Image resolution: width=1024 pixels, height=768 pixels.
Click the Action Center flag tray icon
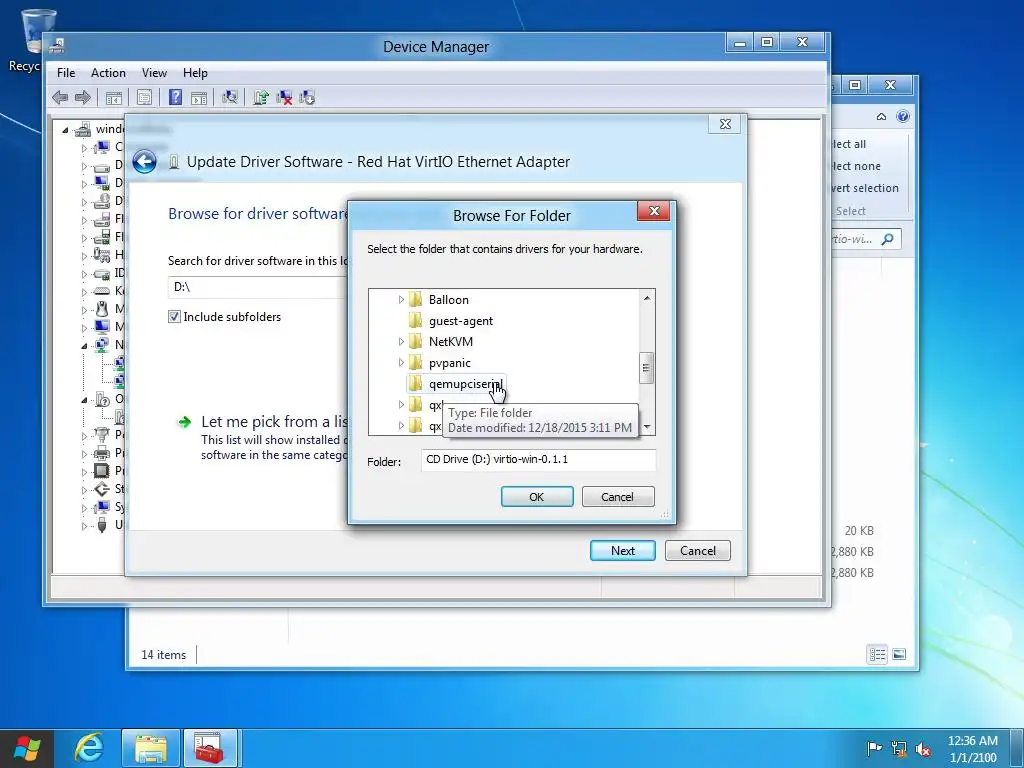point(874,748)
